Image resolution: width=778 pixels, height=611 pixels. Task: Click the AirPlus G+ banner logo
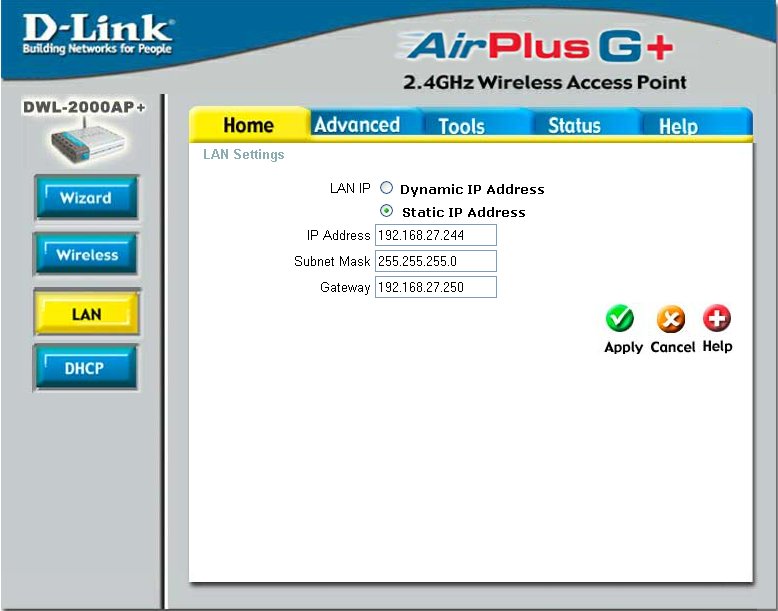pos(538,46)
